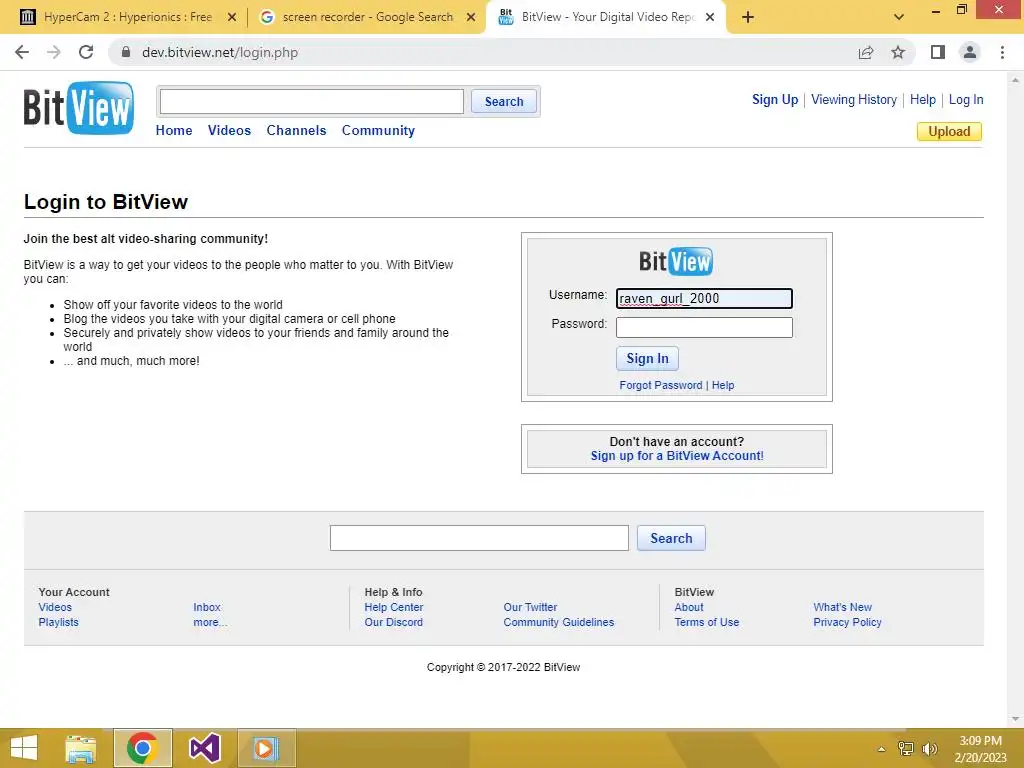
Task: Open footer more... link
Action: [210, 622]
